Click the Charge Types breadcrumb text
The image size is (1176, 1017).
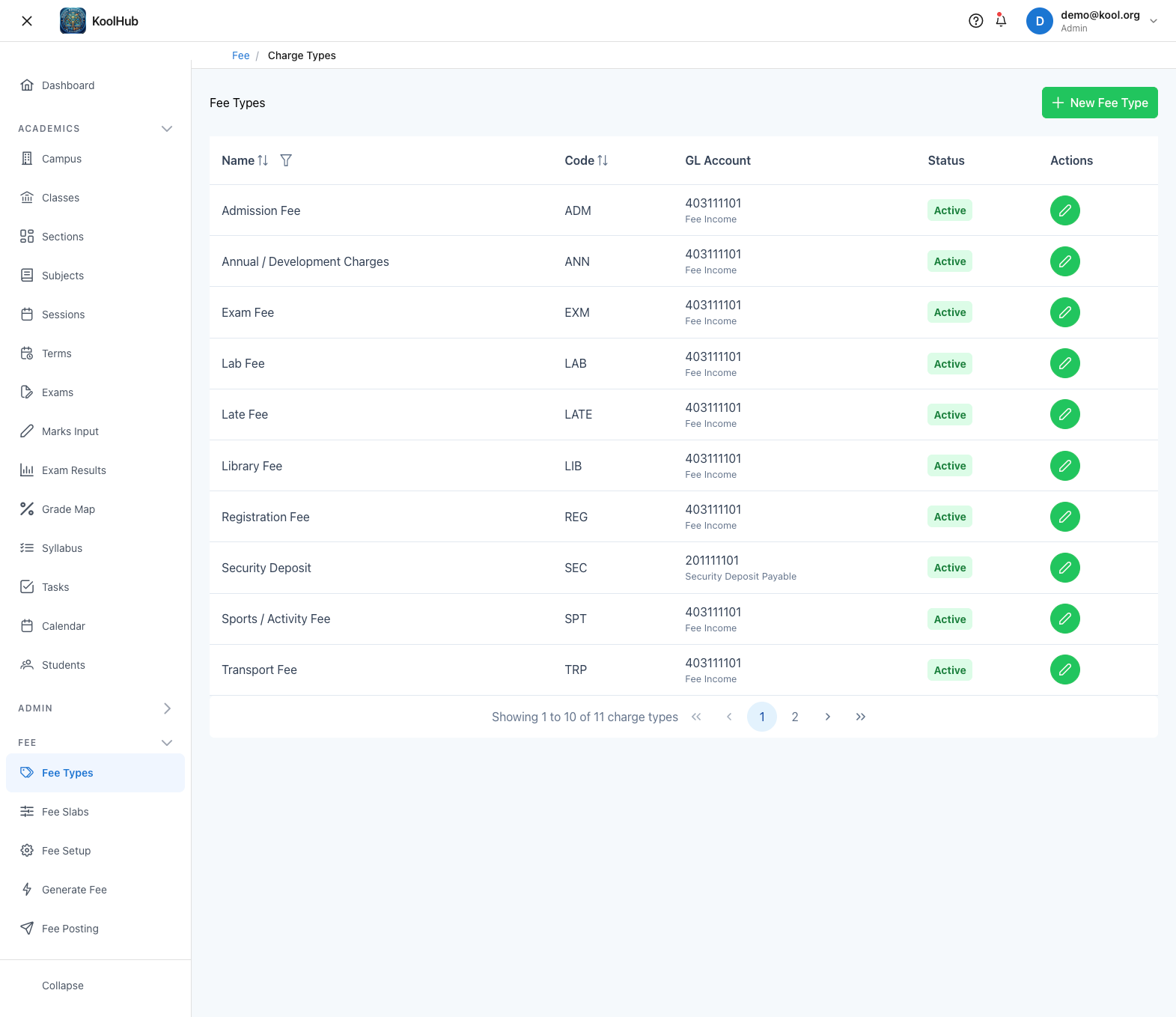(x=302, y=55)
